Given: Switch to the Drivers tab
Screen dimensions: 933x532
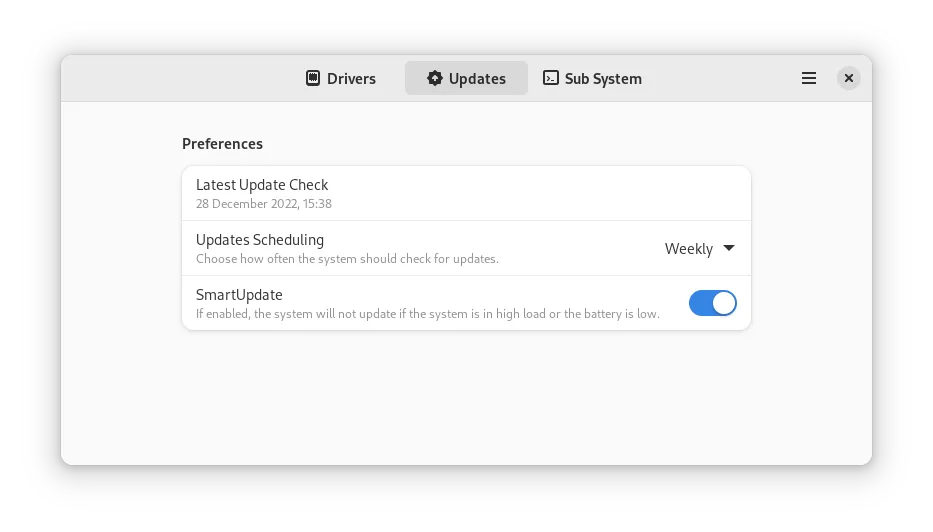Looking at the screenshot, I should click(x=341, y=78).
